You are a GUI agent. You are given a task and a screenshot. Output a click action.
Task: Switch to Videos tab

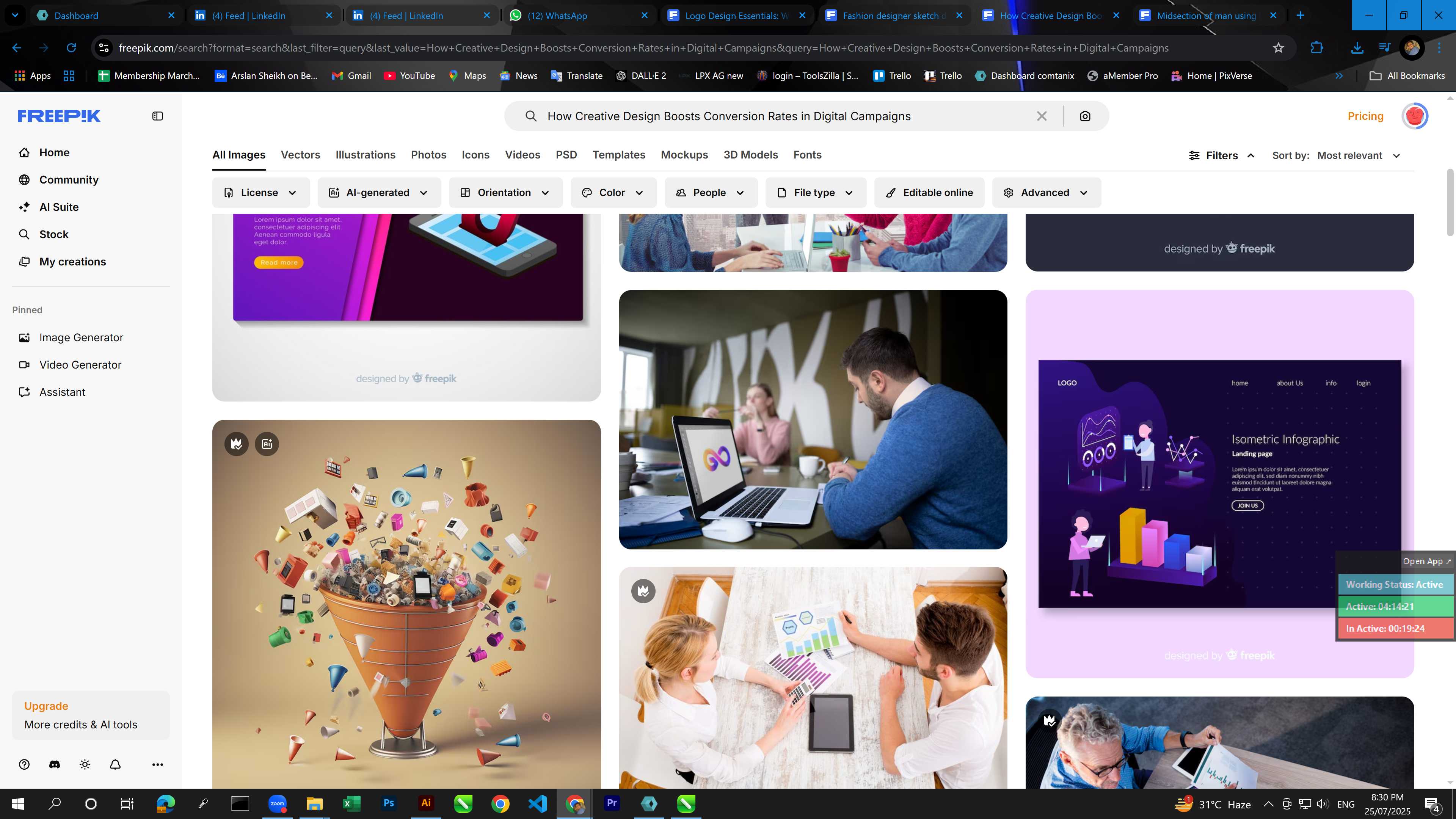tap(522, 155)
